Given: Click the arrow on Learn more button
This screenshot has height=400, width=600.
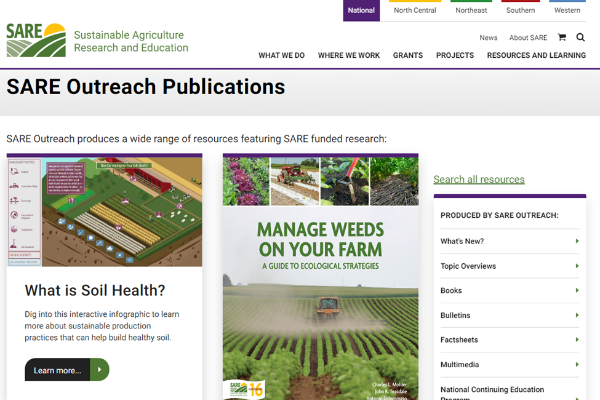Looking at the screenshot, I should (99, 369).
